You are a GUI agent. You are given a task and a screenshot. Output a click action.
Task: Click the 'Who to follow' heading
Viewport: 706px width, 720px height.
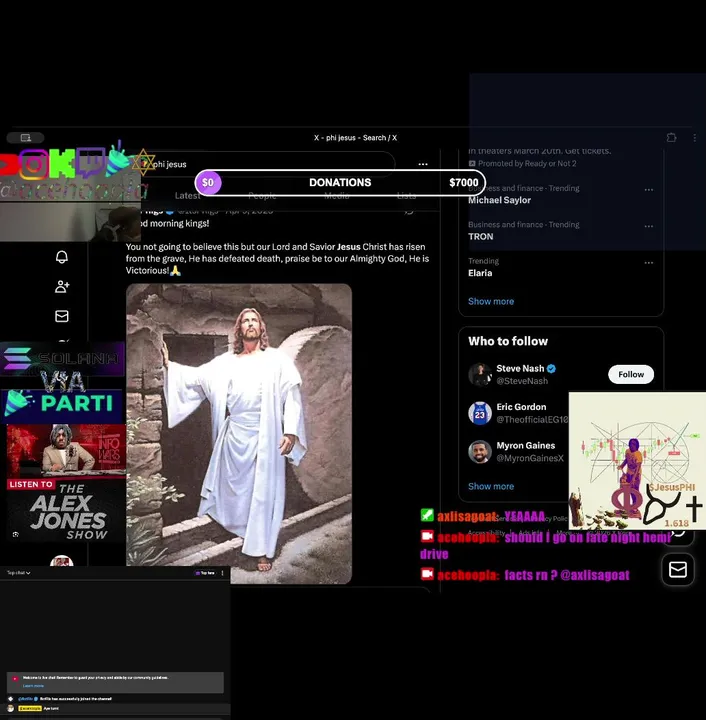click(508, 341)
